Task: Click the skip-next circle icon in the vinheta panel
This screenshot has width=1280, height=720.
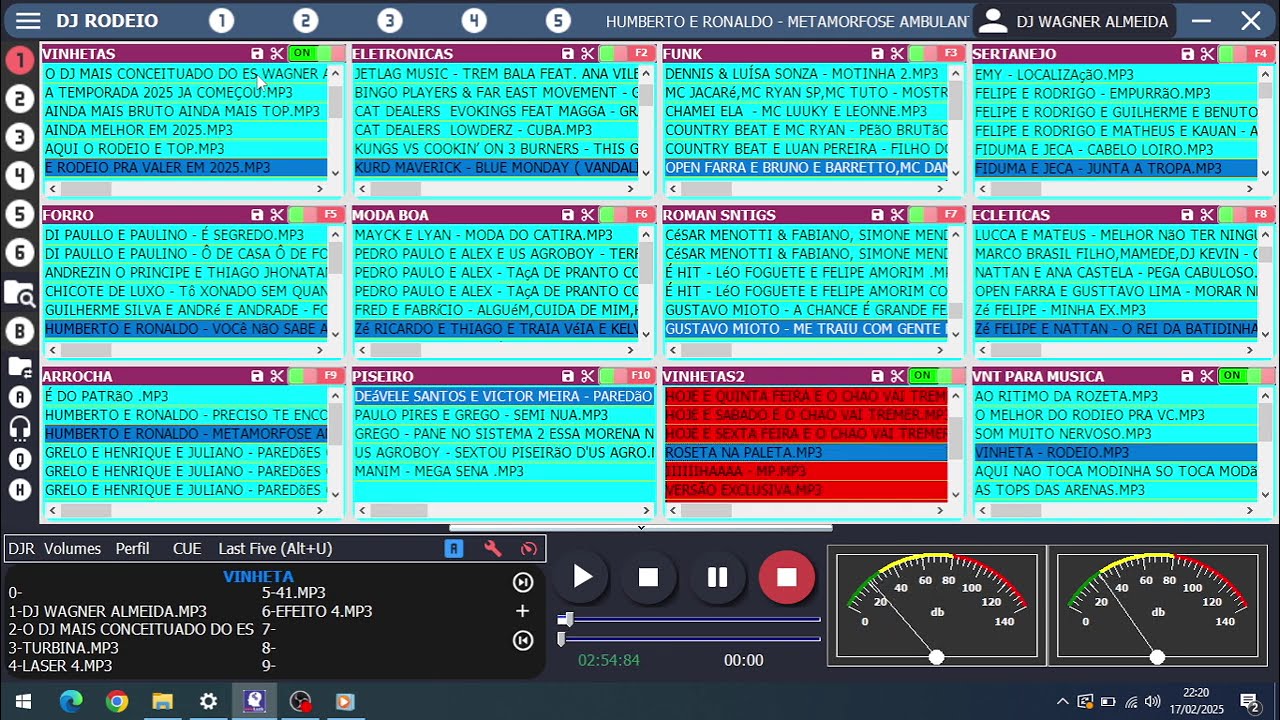Action: [x=522, y=582]
